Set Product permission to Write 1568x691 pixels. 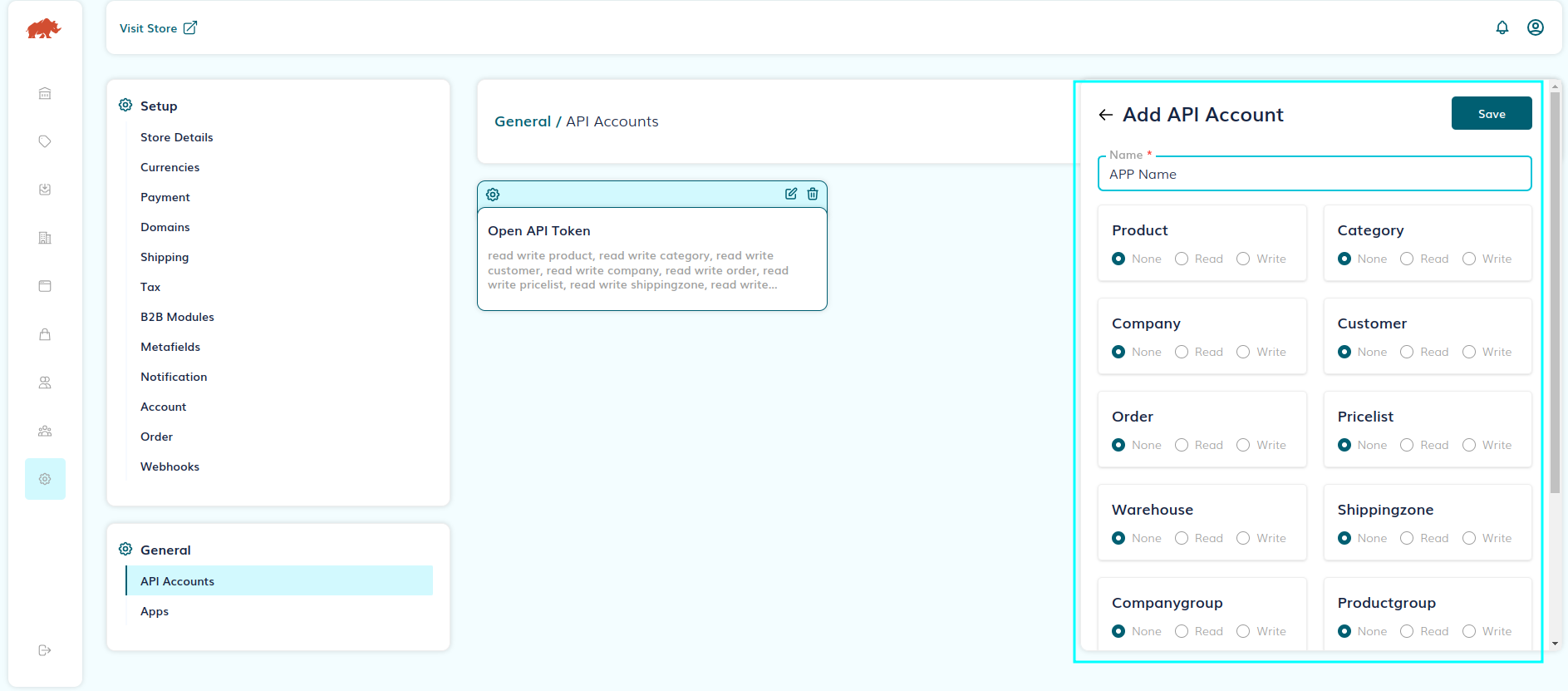[x=1243, y=259]
